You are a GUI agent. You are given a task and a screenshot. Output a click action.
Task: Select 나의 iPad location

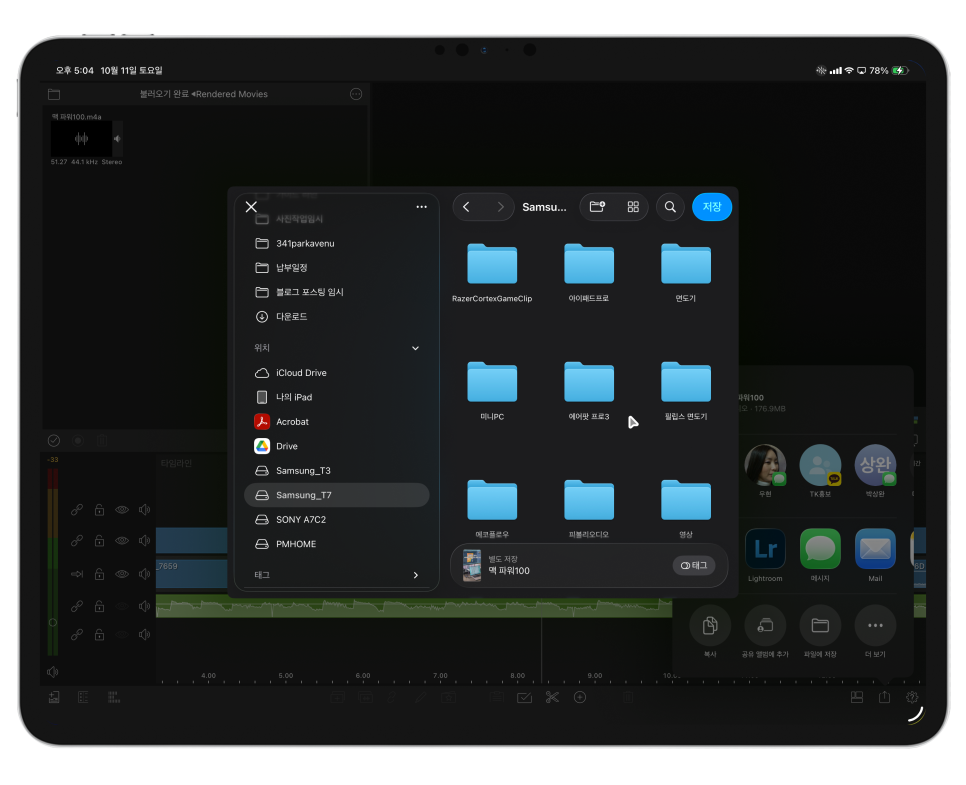pos(336,397)
